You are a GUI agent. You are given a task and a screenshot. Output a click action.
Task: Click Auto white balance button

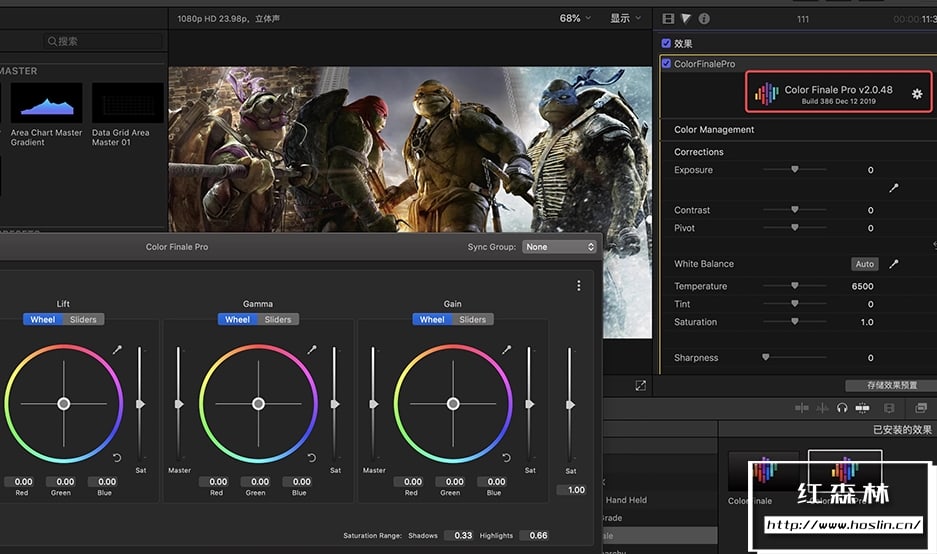(865, 264)
